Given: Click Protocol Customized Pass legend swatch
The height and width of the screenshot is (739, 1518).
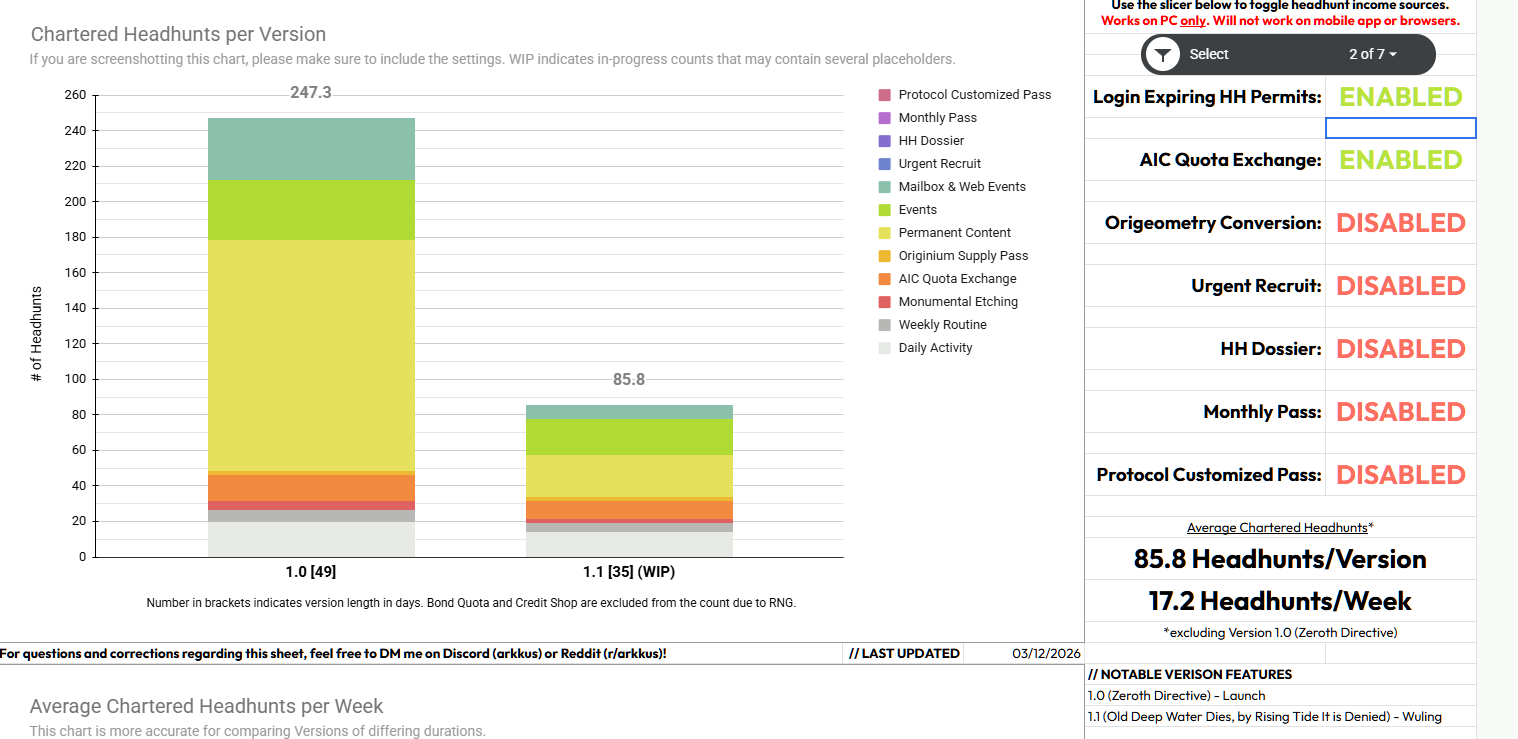Looking at the screenshot, I should [x=884, y=95].
